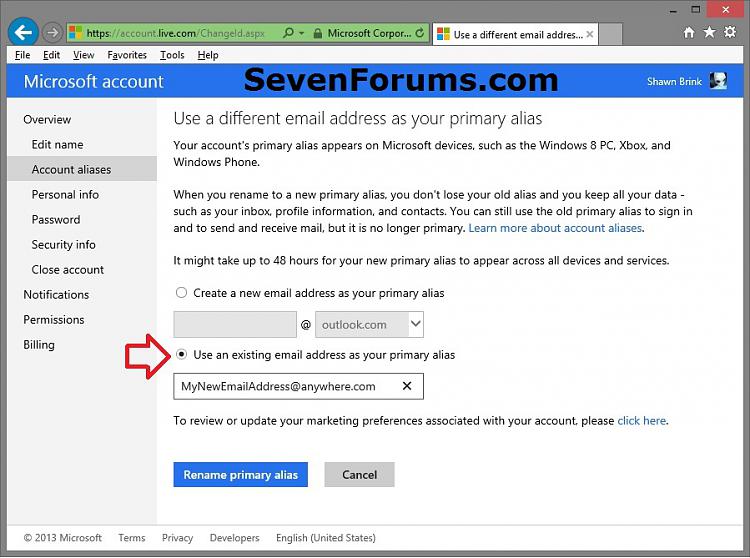750x558 pixels.
Task: Click the Microsoft Corporation certificate label
Action: pyautogui.click(x=369, y=33)
